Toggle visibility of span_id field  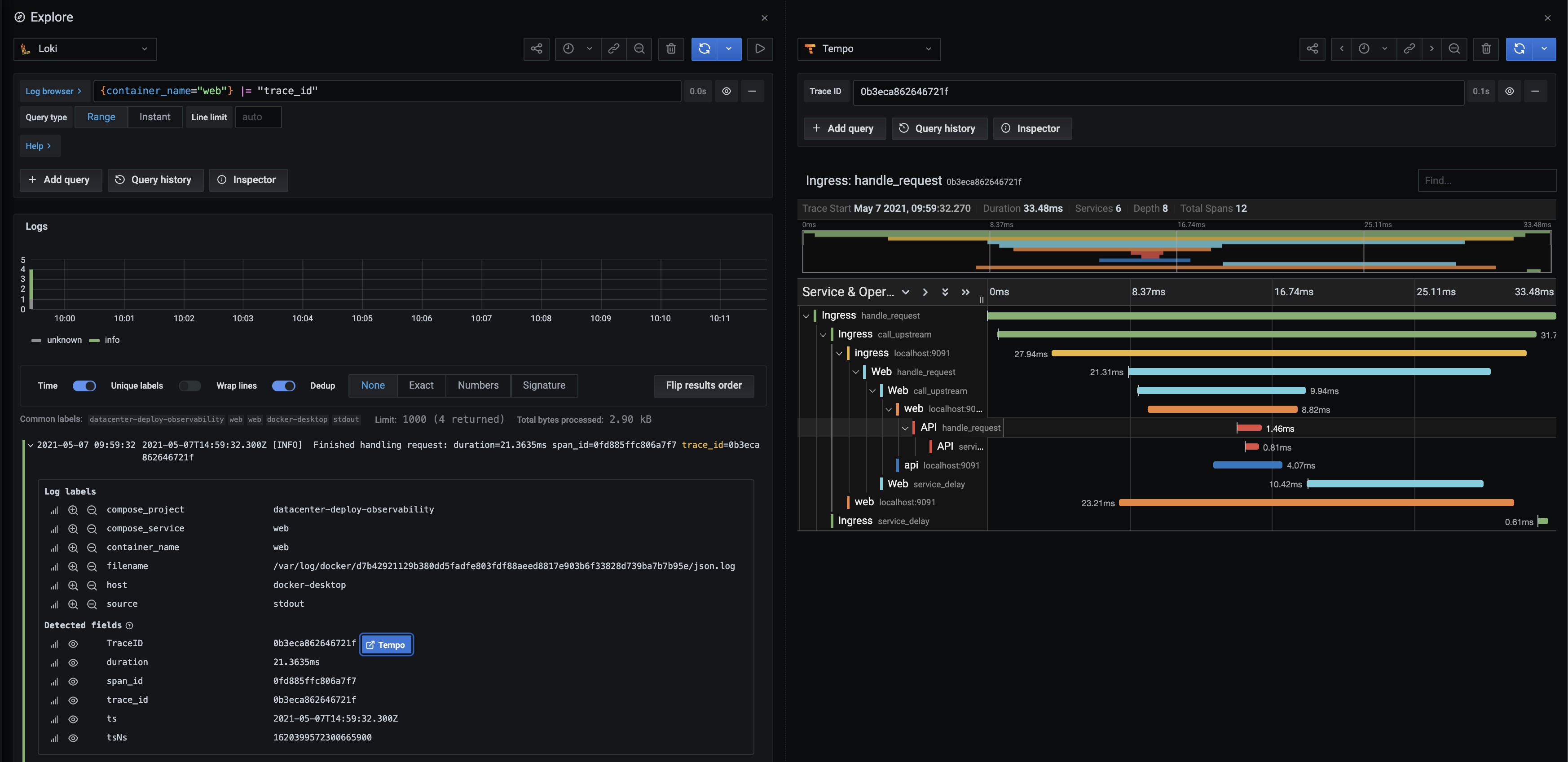(x=73, y=681)
